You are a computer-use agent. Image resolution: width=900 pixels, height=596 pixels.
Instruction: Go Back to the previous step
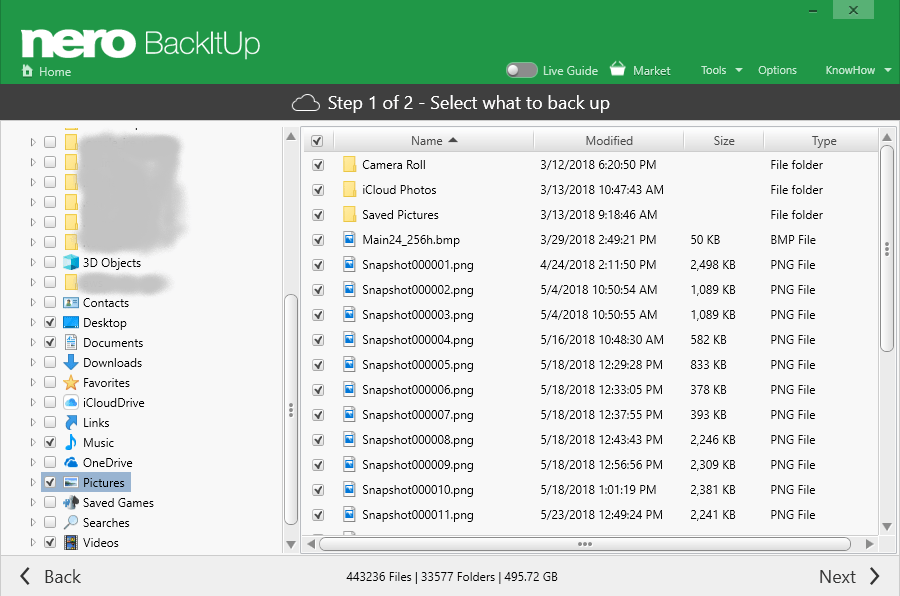pyautogui.click(x=51, y=576)
